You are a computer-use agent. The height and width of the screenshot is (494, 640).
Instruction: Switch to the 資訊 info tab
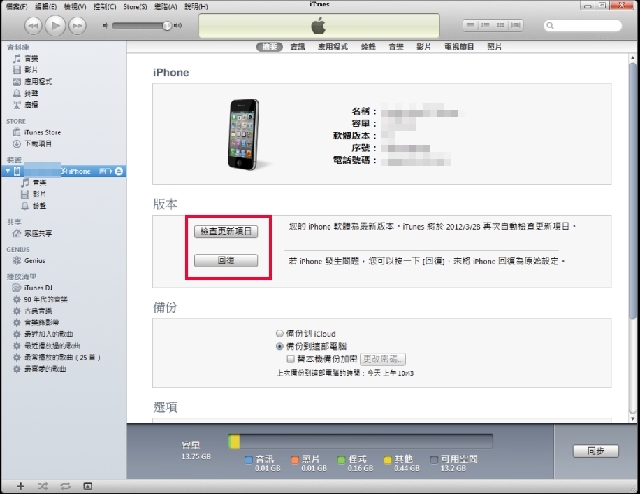(298, 47)
